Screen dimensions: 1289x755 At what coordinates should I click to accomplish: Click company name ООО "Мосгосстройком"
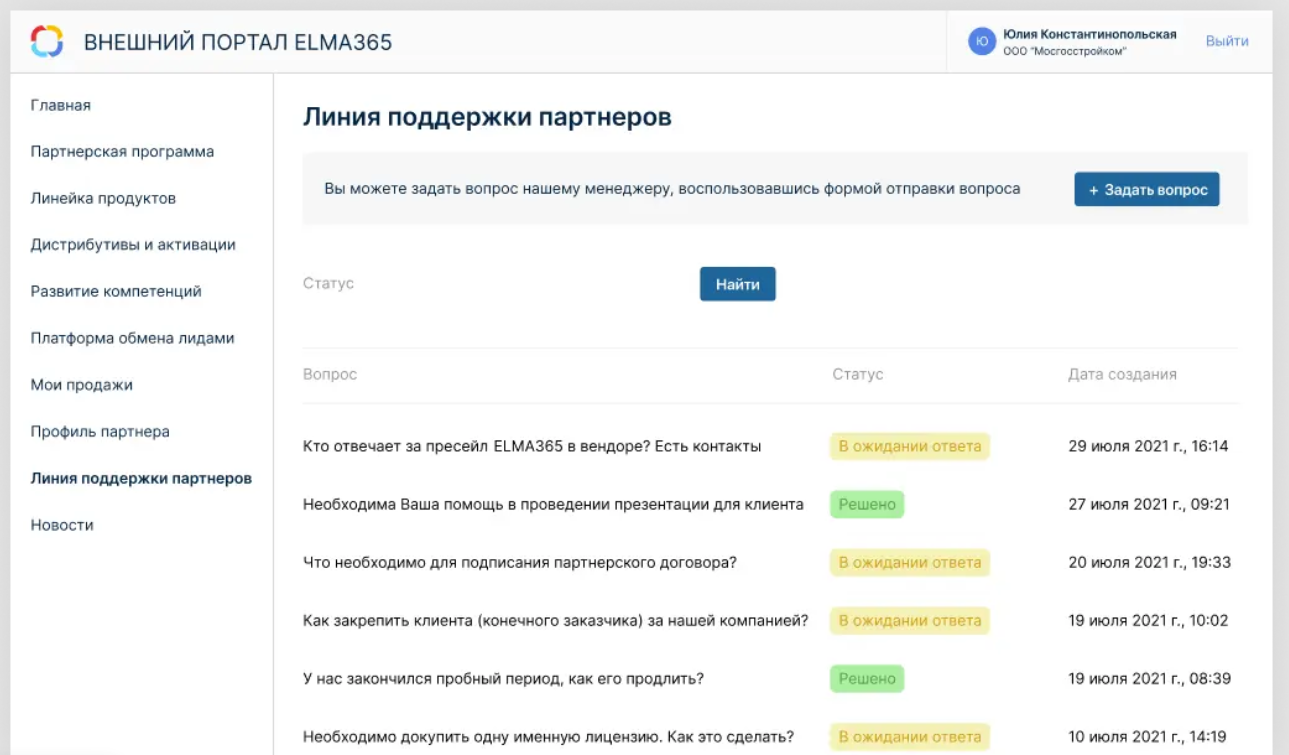coord(1065,51)
